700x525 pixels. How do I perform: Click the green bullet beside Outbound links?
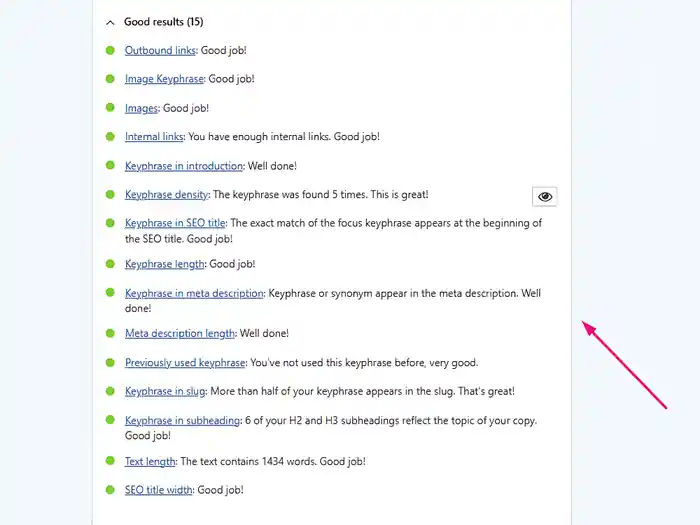(110, 50)
